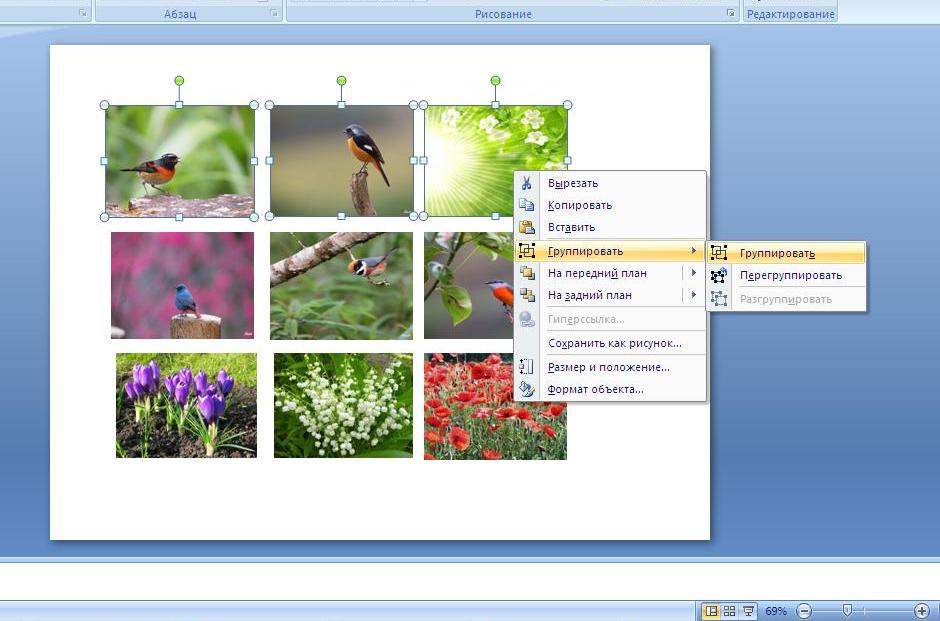Viewport: 940px width, 621px height.
Task: Select the red-breasted bird on rock picture
Action: [x=179, y=161]
